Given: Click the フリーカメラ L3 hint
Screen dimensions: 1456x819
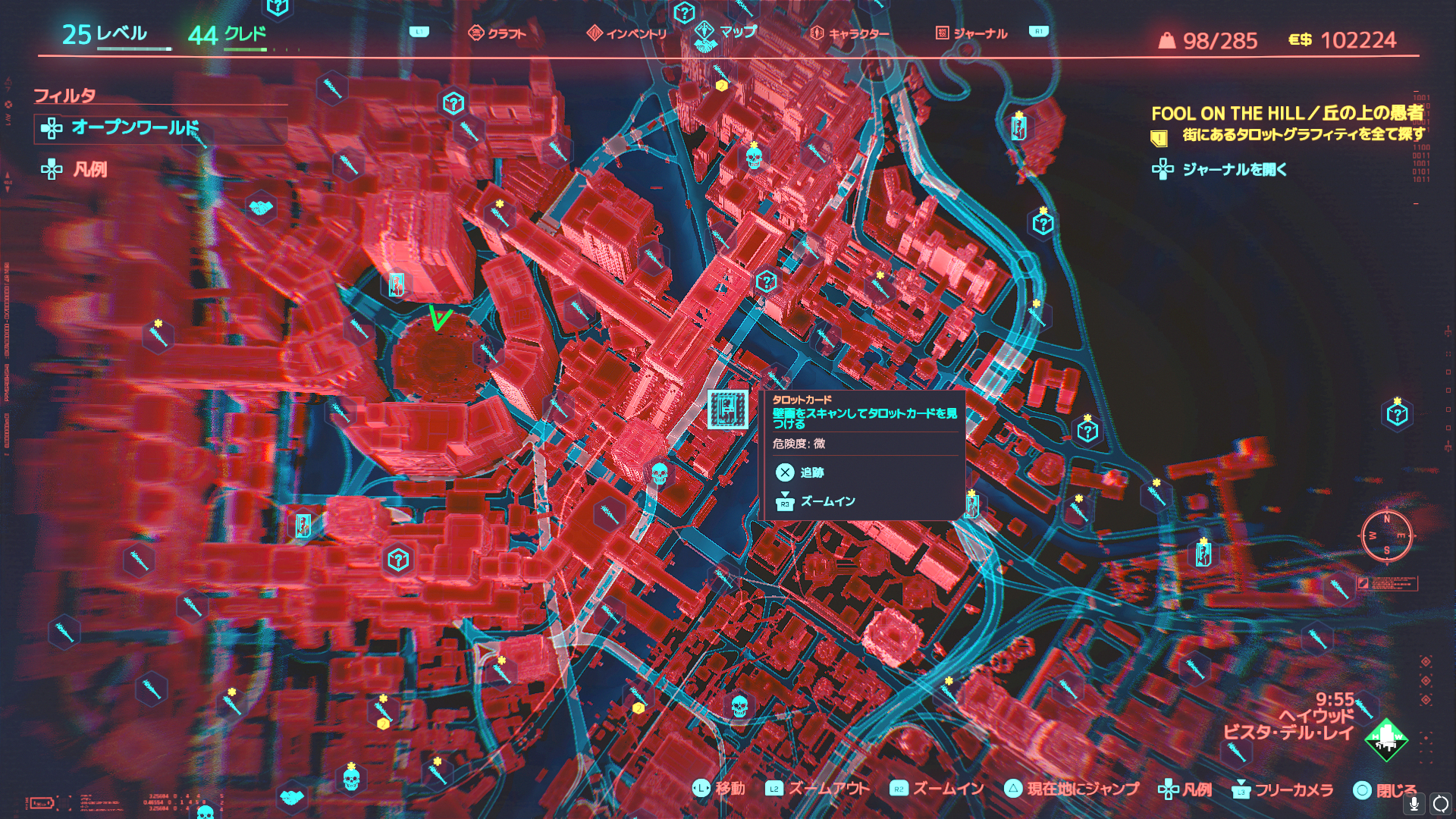Looking at the screenshot, I should point(1282,789).
